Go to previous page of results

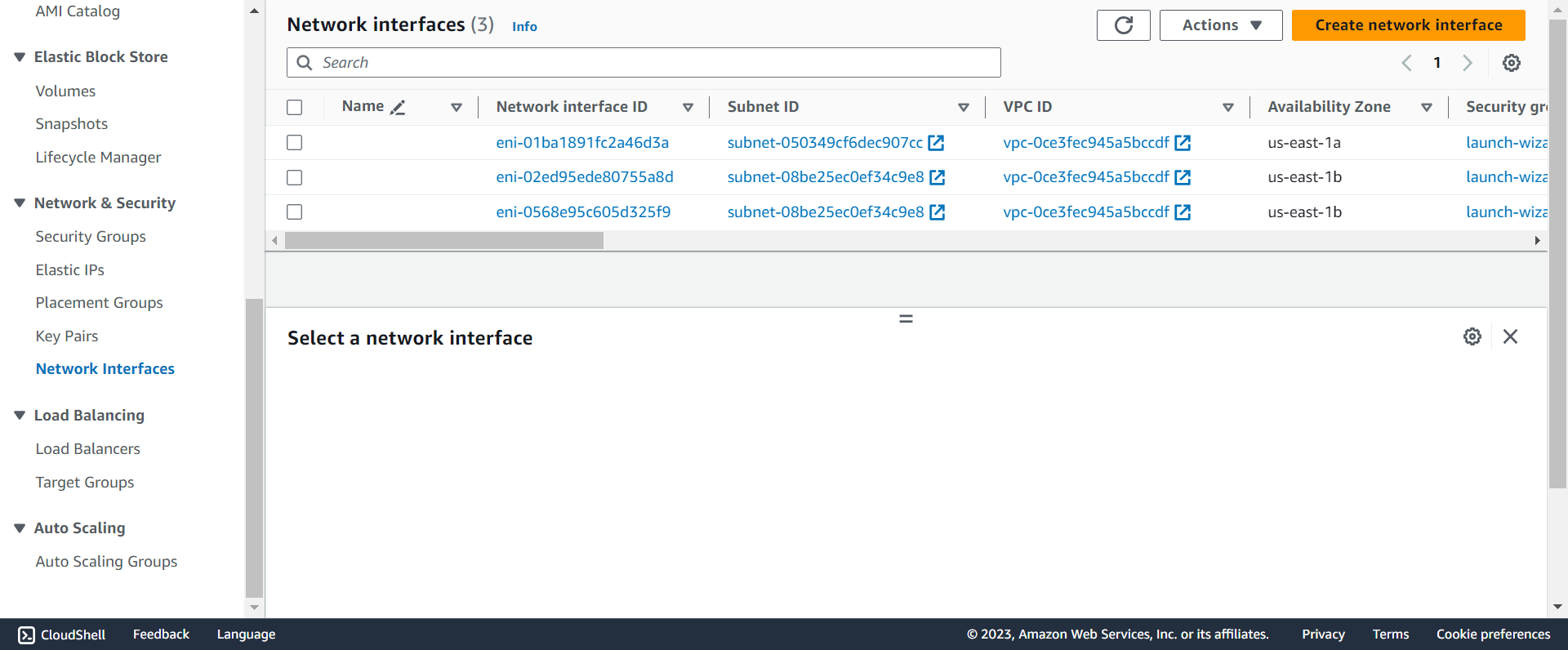click(x=1406, y=63)
